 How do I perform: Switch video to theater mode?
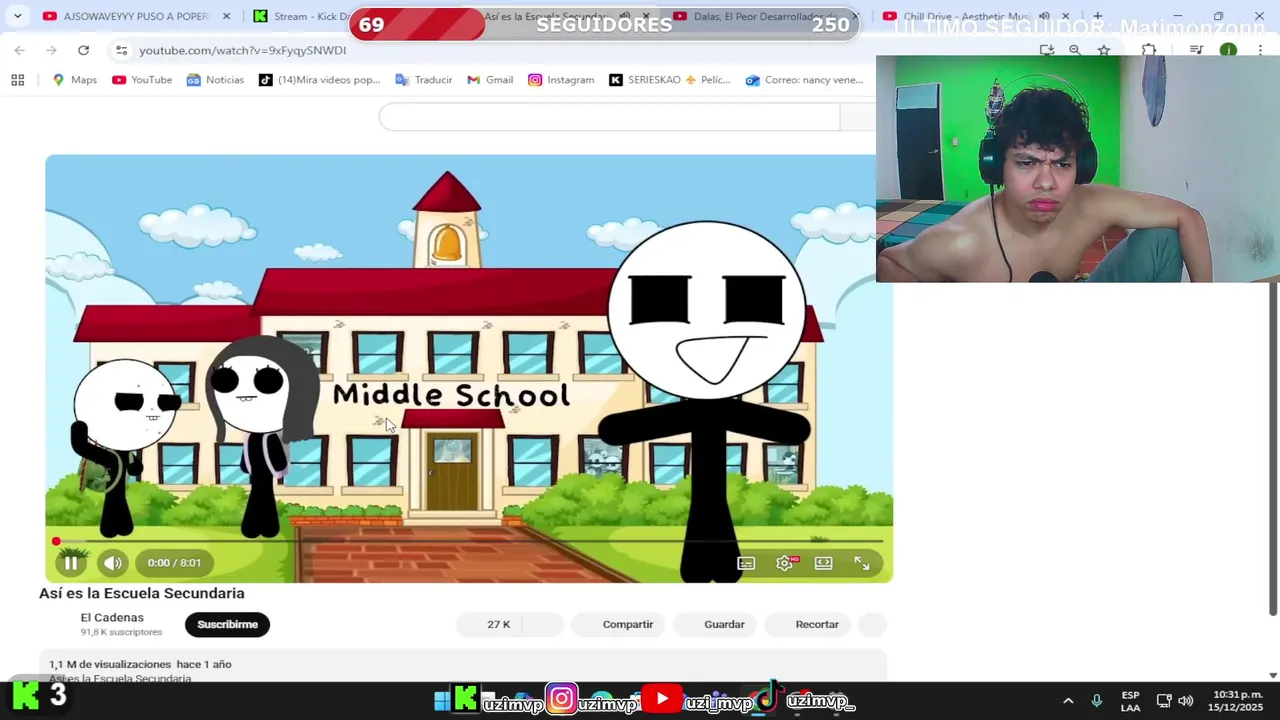click(823, 563)
